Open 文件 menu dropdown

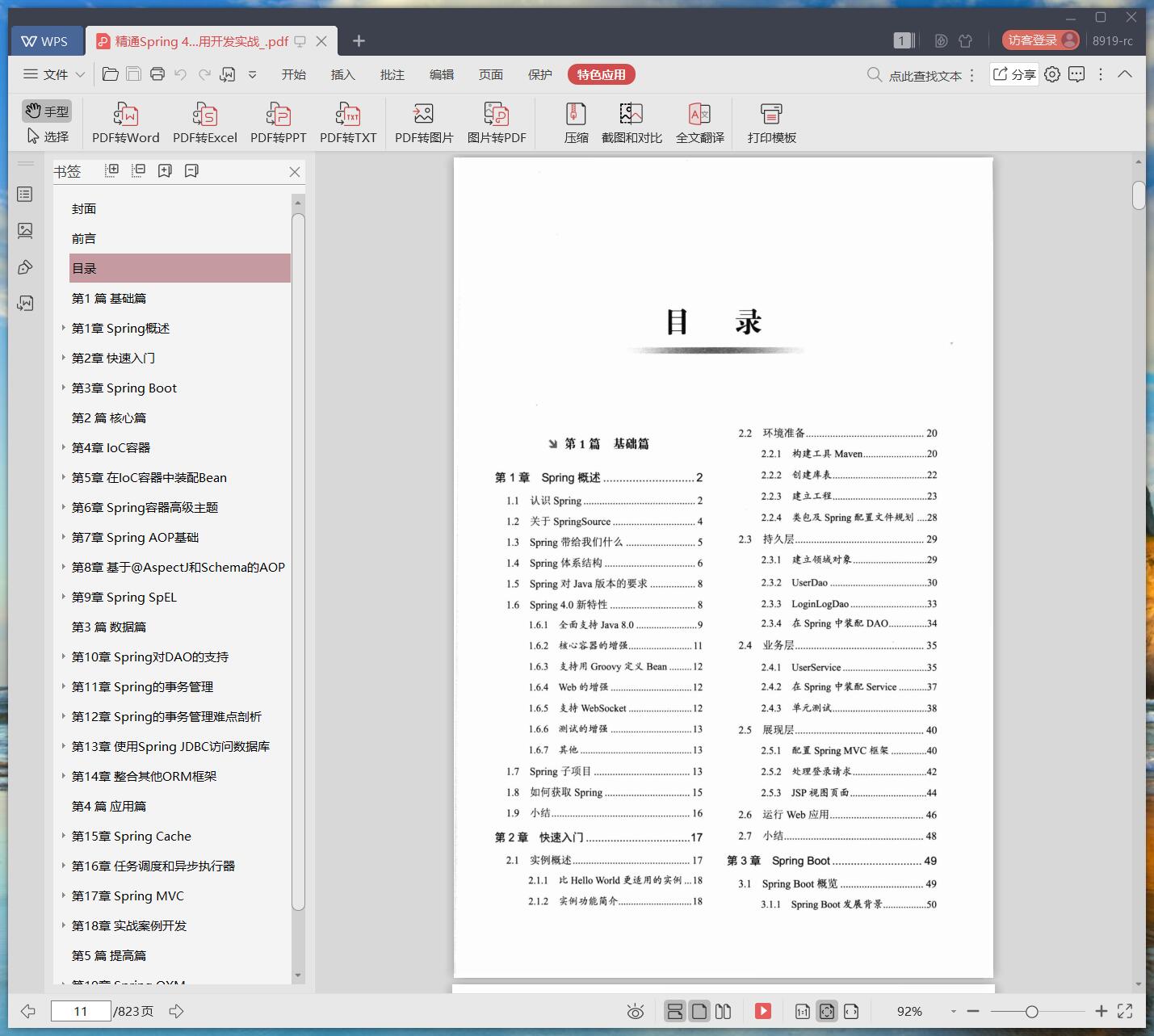click(x=53, y=74)
